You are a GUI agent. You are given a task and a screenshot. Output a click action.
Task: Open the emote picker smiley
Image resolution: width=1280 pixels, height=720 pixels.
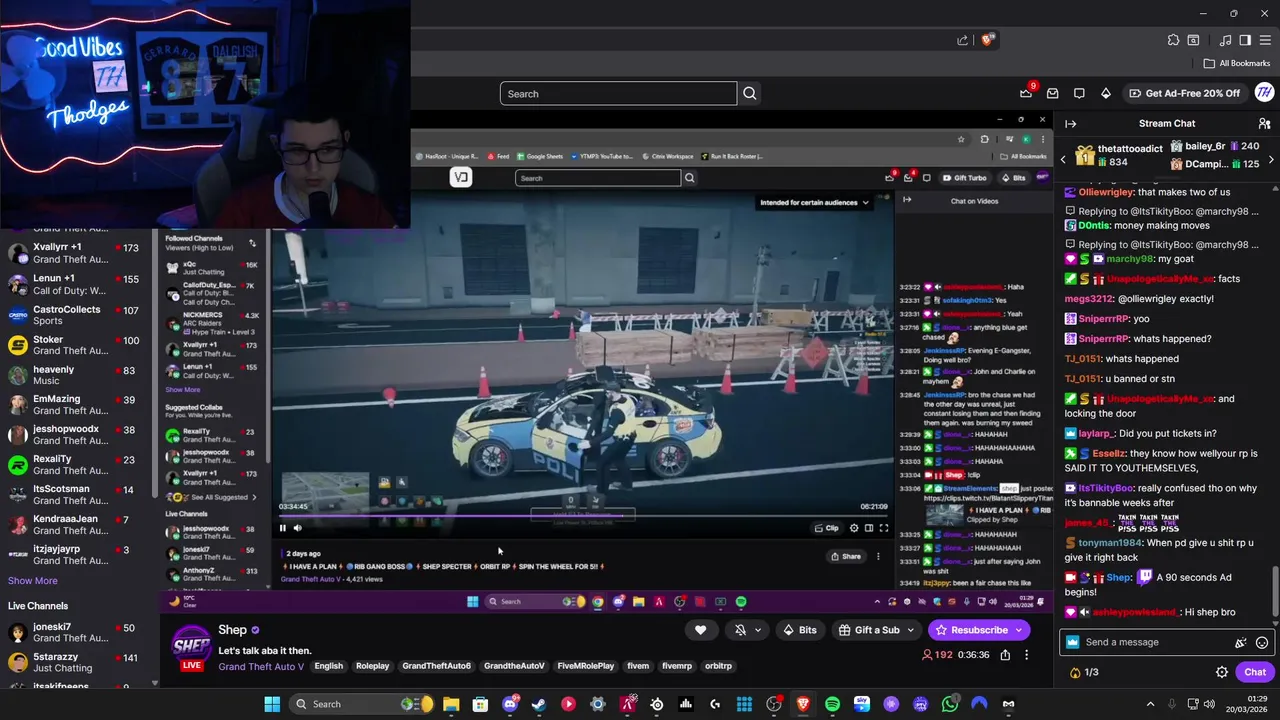(1262, 642)
